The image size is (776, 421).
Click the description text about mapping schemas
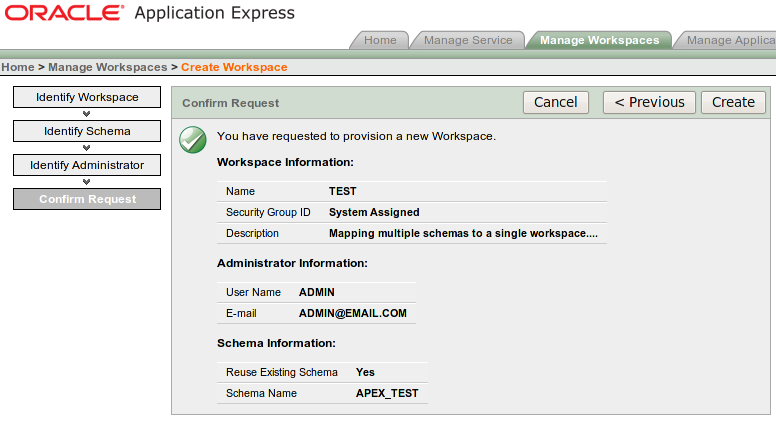(463, 234)
